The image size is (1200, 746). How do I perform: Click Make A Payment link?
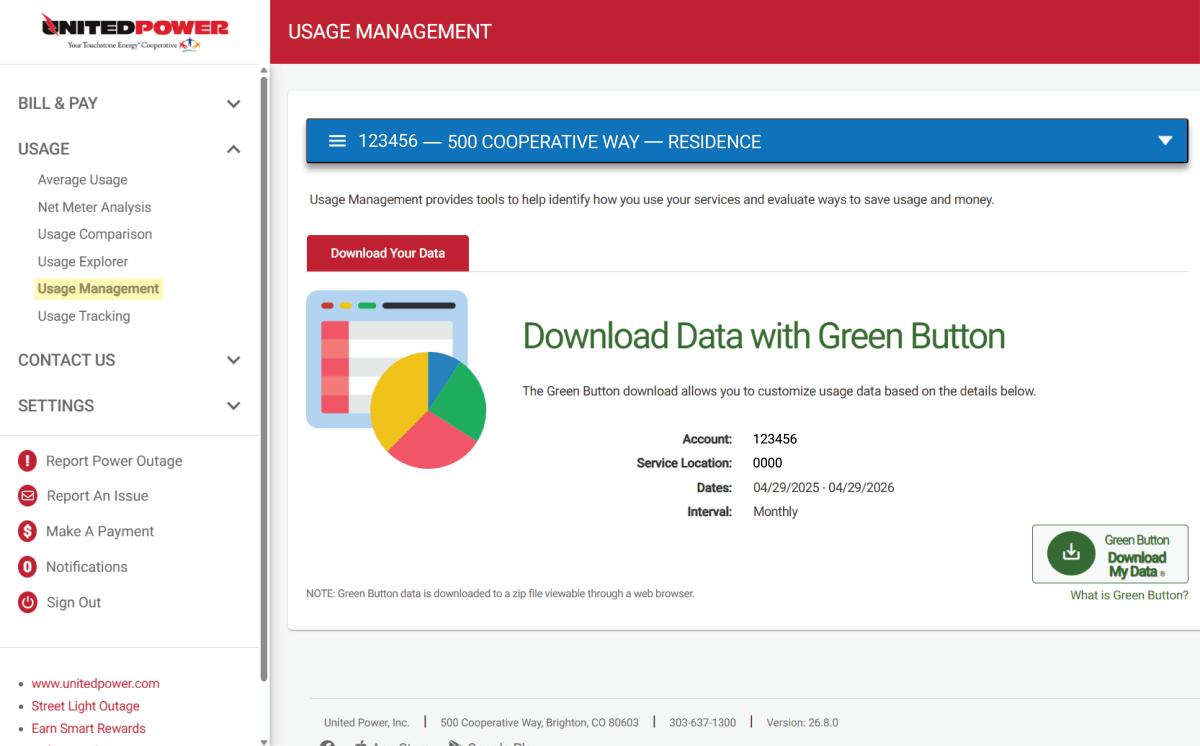pyautogui.click(x=100, y=531)
